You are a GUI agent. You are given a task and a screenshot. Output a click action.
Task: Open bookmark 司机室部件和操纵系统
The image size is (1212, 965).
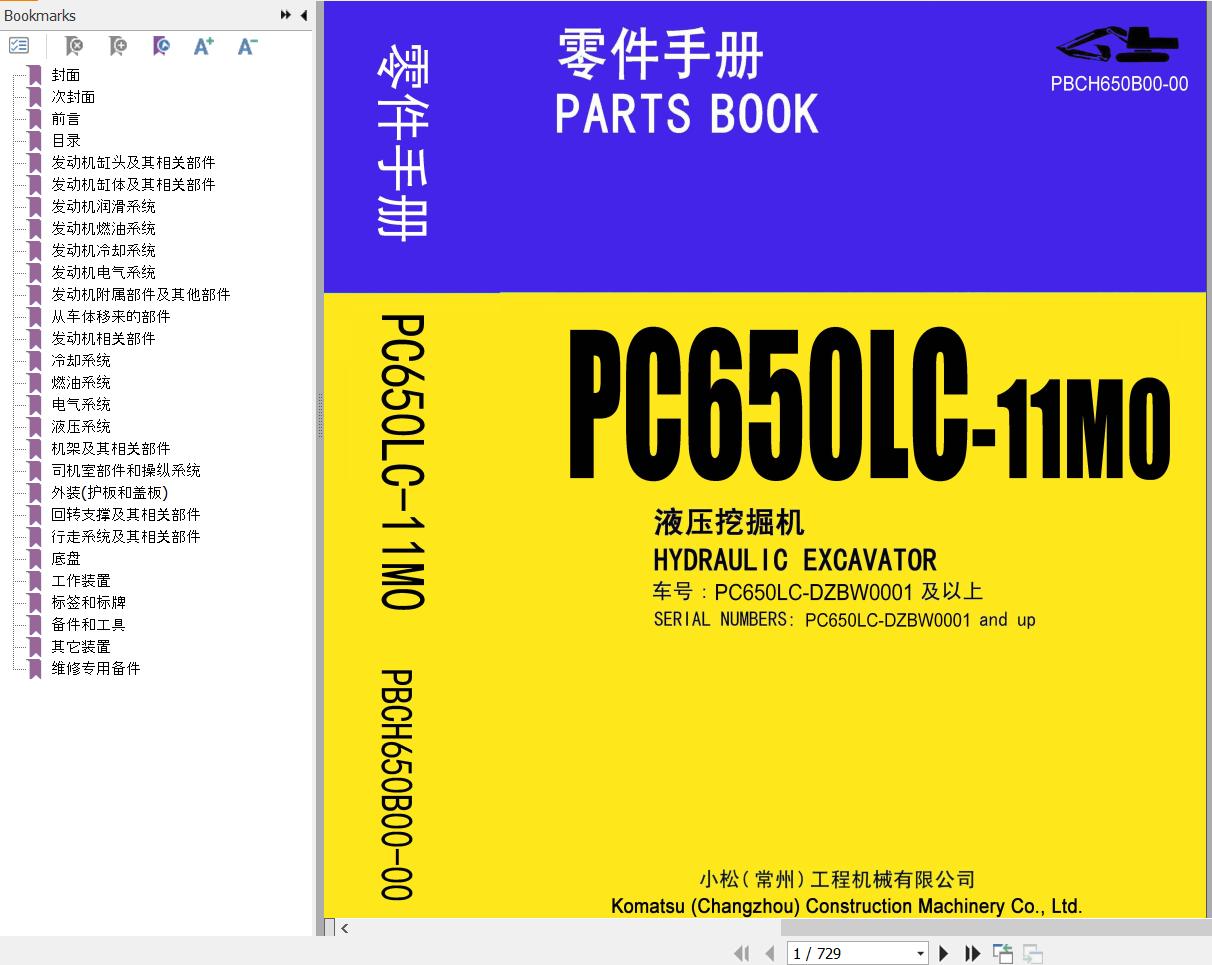(126, 471)
